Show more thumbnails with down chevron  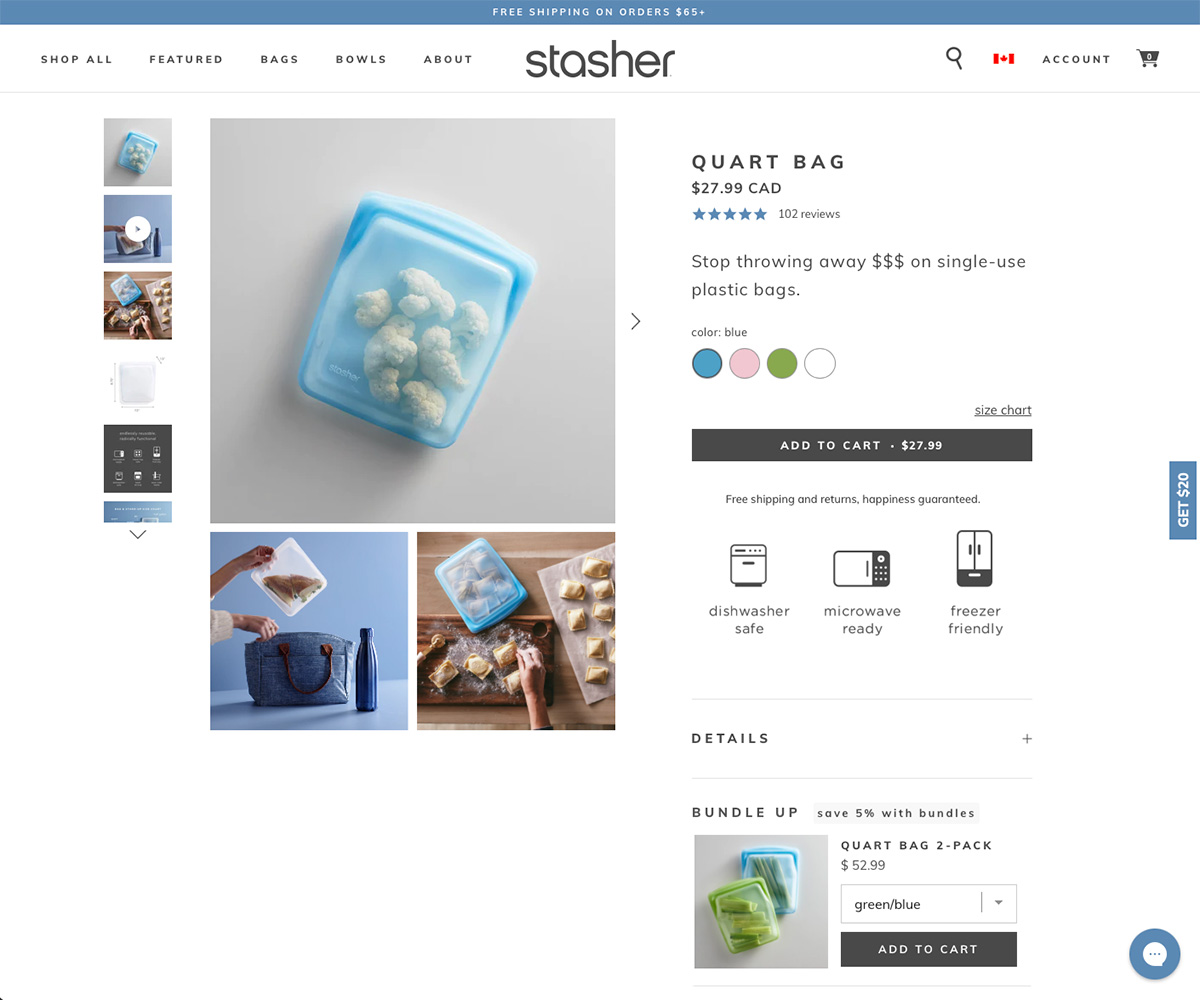[138, 535]
